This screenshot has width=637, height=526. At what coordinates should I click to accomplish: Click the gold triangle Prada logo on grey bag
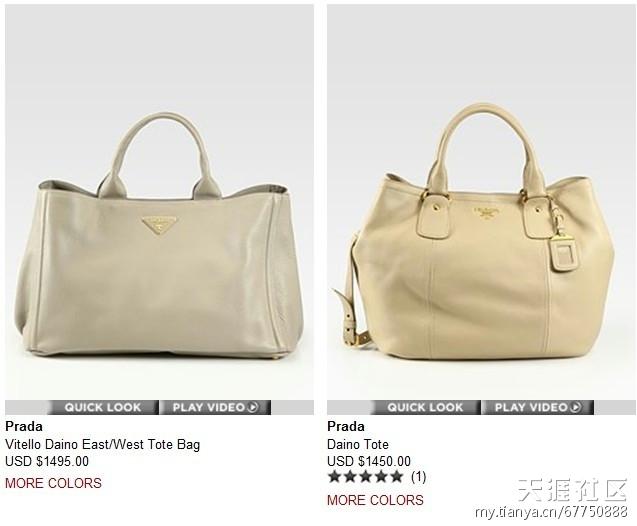coord(160,225)
